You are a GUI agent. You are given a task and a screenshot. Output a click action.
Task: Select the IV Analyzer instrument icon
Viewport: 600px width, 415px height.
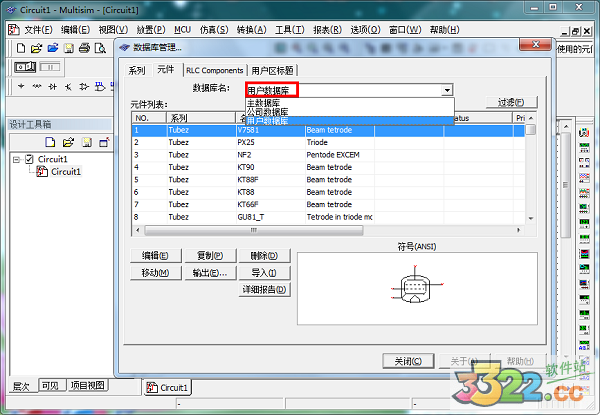[584, 284]
